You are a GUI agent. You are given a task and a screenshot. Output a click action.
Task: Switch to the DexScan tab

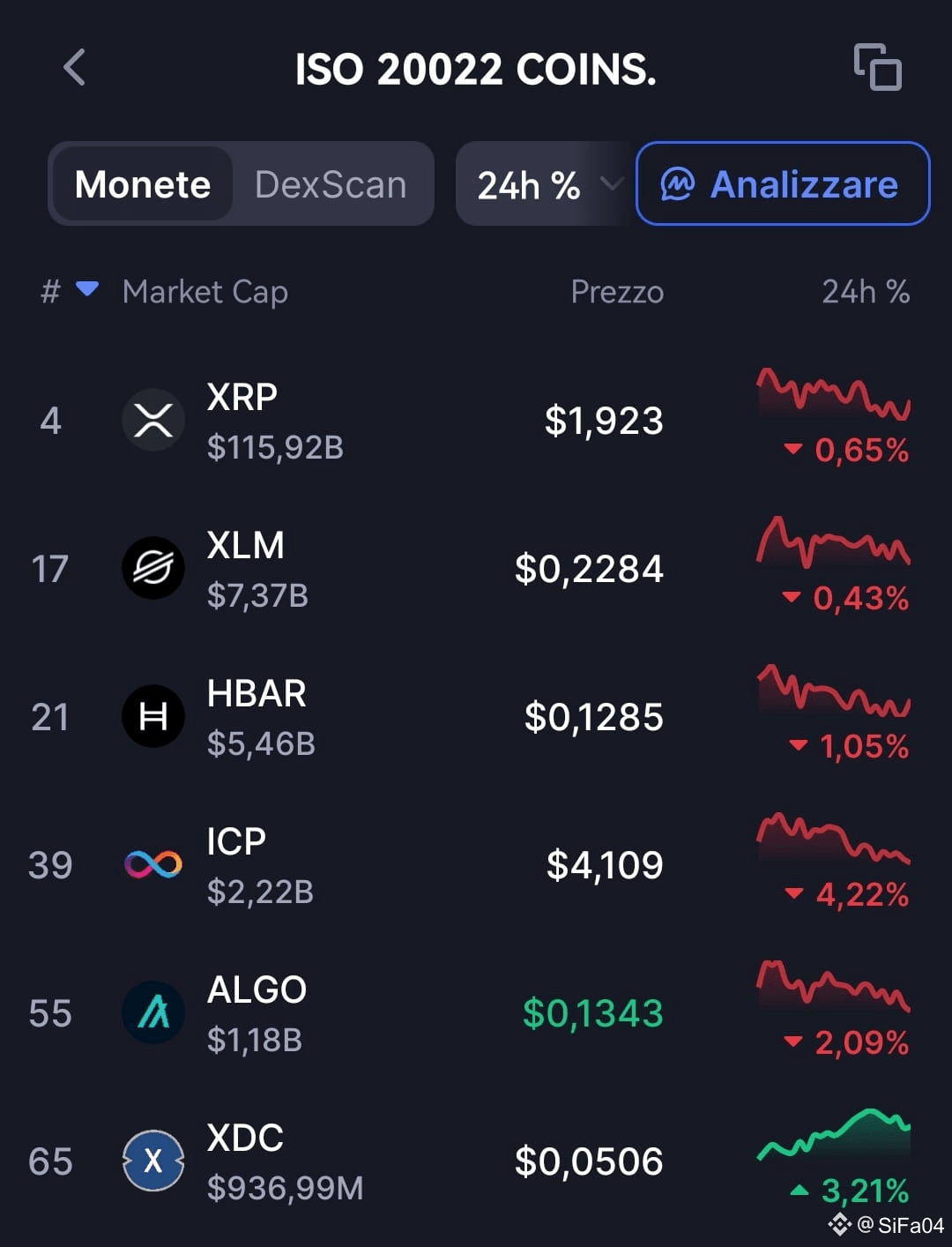pyautogui.click(x=330, y=184)
